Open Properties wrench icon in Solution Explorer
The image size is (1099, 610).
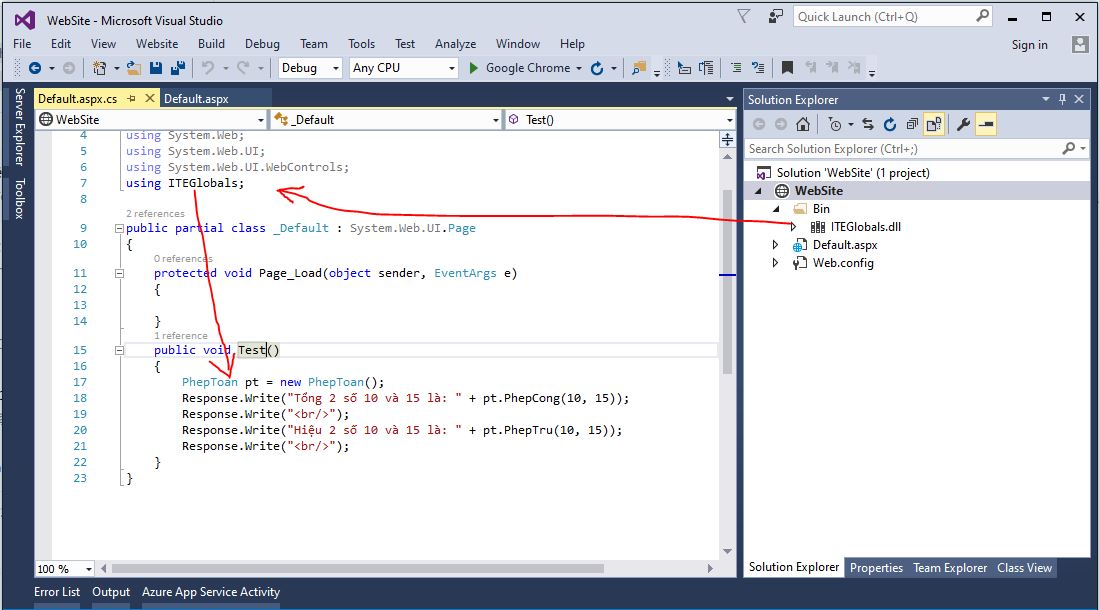click(x=964, y=125)
